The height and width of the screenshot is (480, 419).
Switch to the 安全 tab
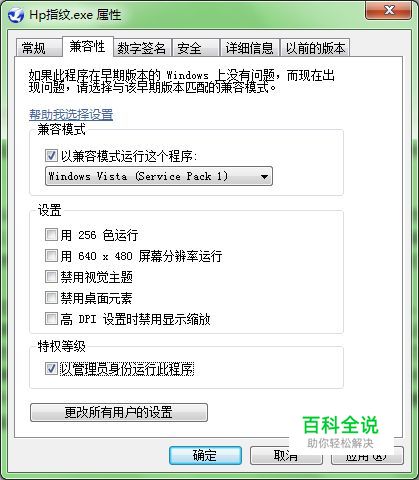(196, 48)
